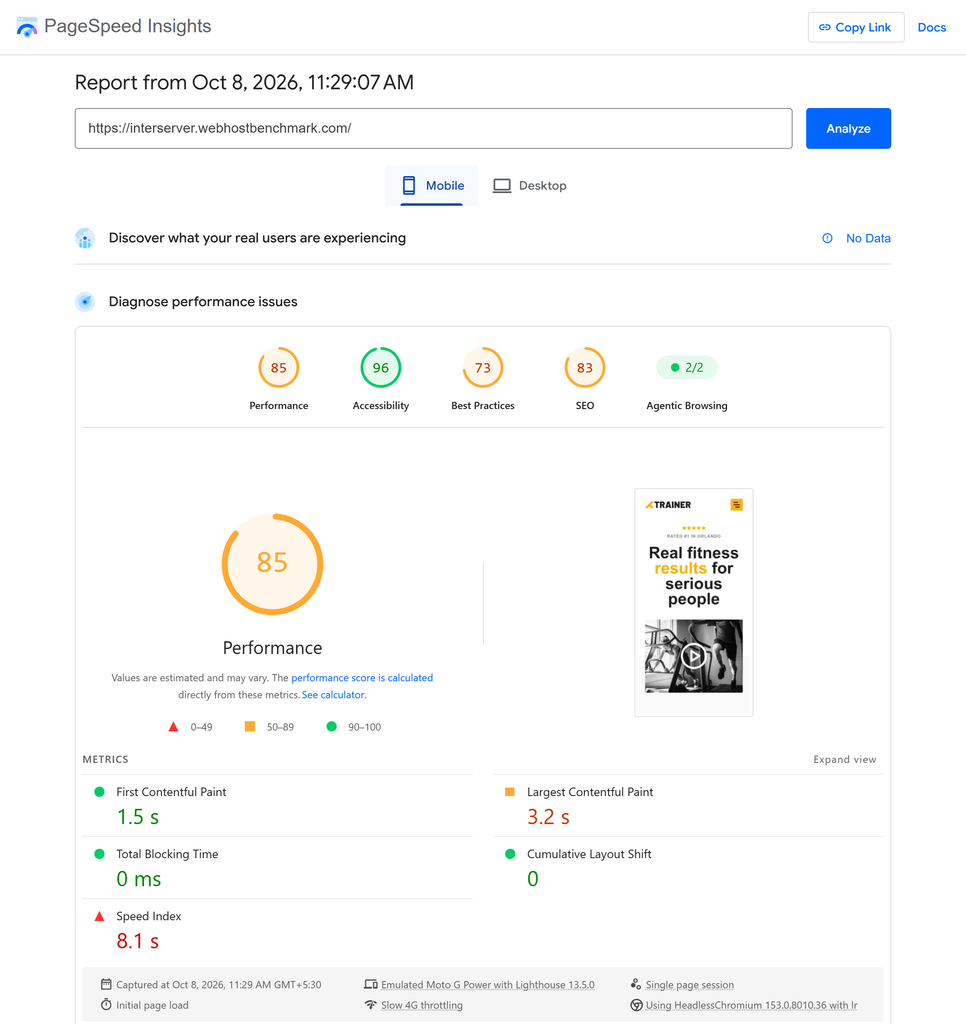966x1024 pixels.
Task: Open the Docs link
Action: [931, 27]
